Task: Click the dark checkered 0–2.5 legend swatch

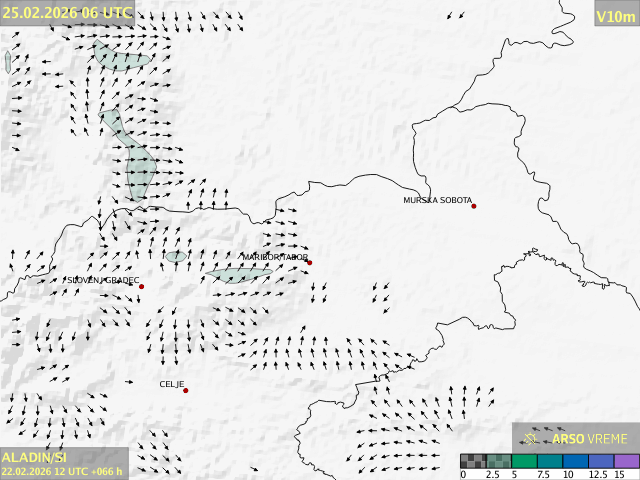Action: 474,461
